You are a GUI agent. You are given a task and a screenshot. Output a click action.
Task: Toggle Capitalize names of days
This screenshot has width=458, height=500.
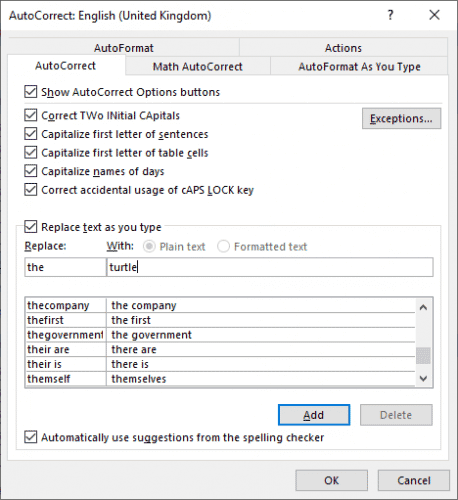[x=31, y=171]
